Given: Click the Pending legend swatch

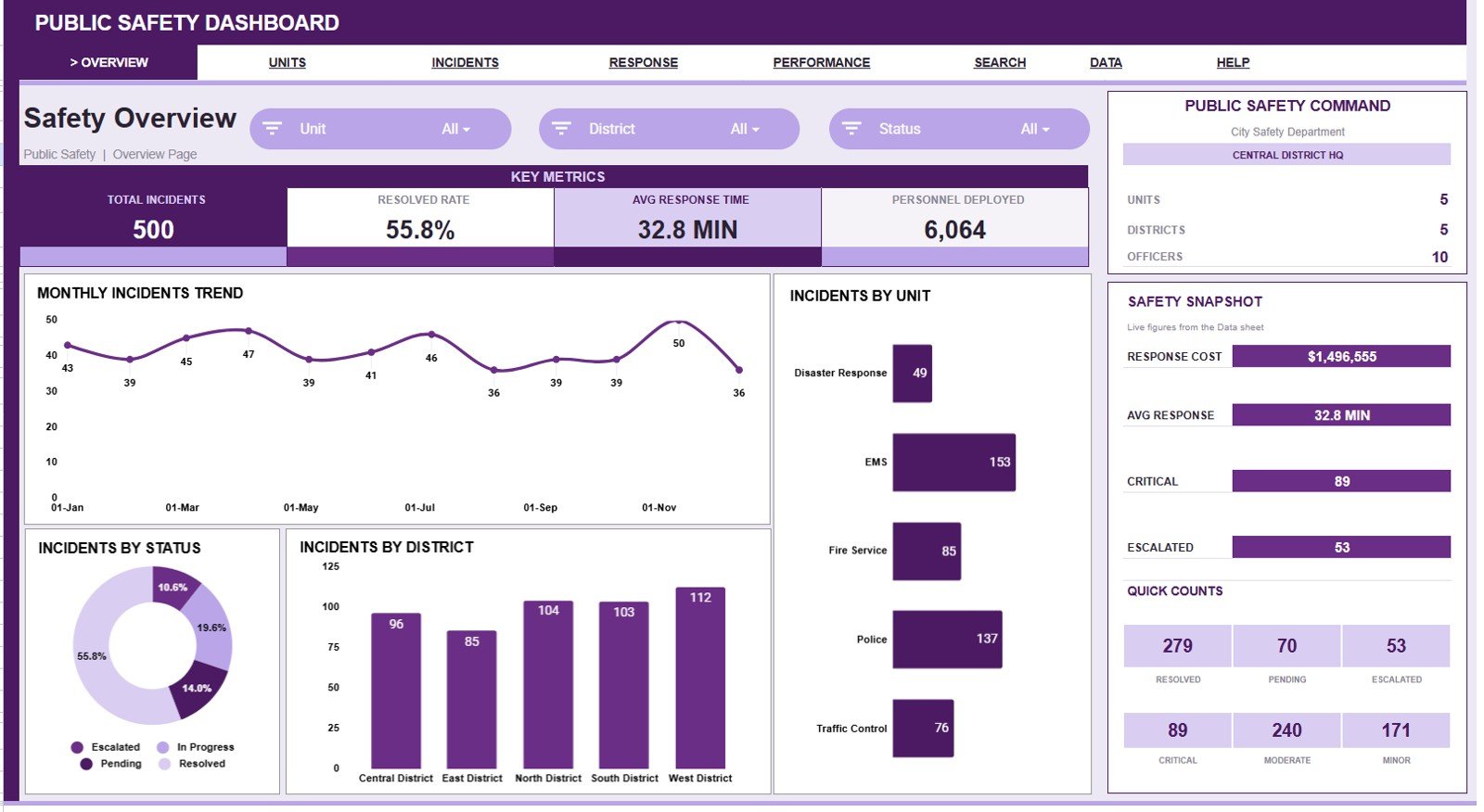Looking at the screenshot, I should coord(86,764).
